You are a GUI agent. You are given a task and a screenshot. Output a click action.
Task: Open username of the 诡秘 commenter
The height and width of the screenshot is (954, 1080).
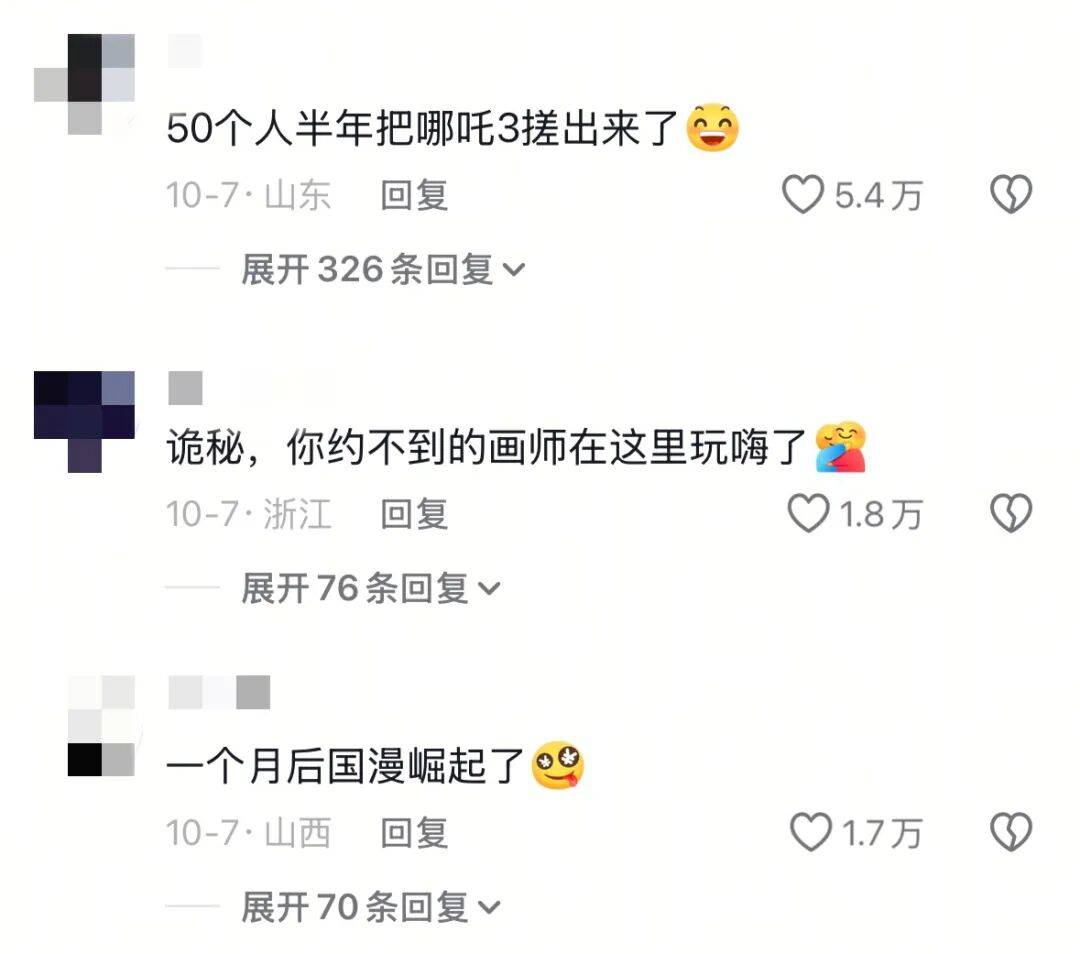[x=185, y=388]
